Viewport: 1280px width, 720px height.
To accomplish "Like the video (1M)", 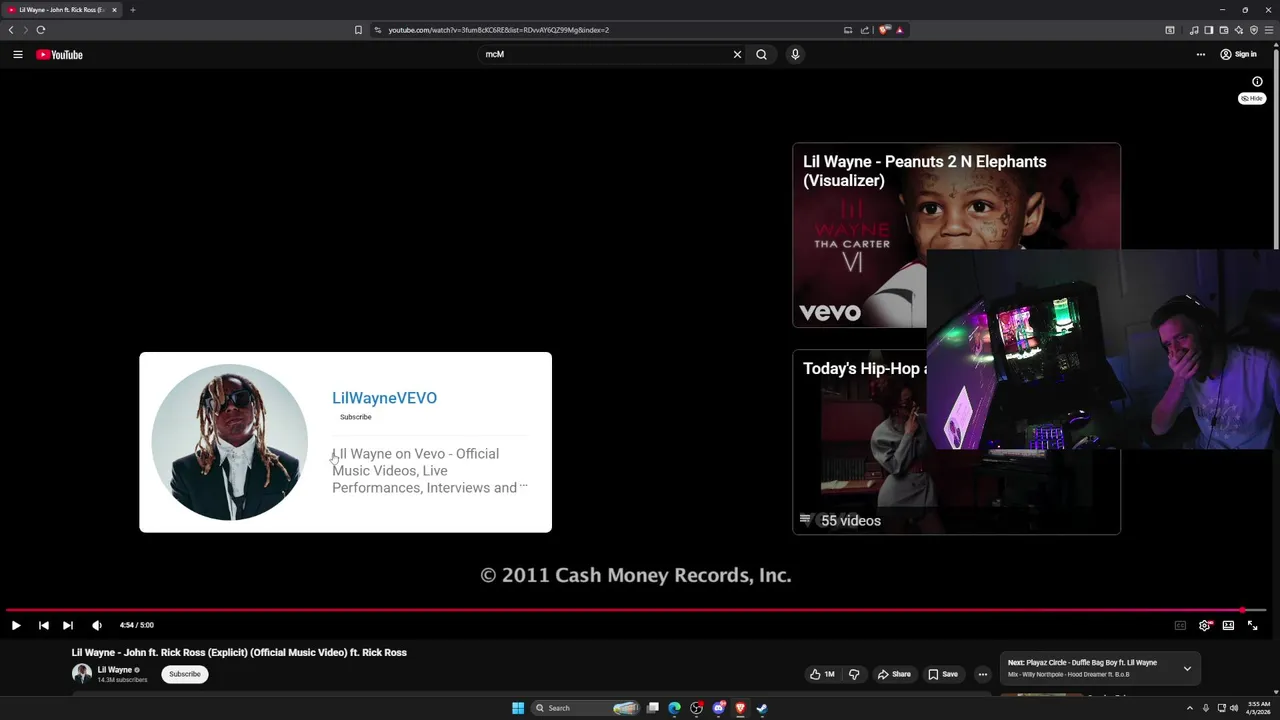I will (x=822, y=674).
